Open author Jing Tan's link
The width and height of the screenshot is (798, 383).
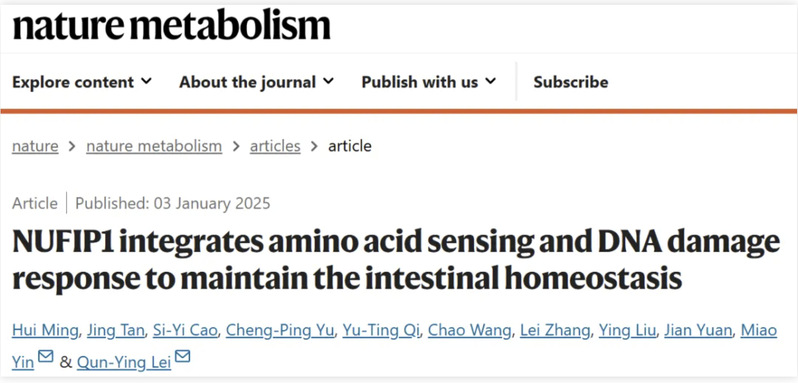pos(116,331)
